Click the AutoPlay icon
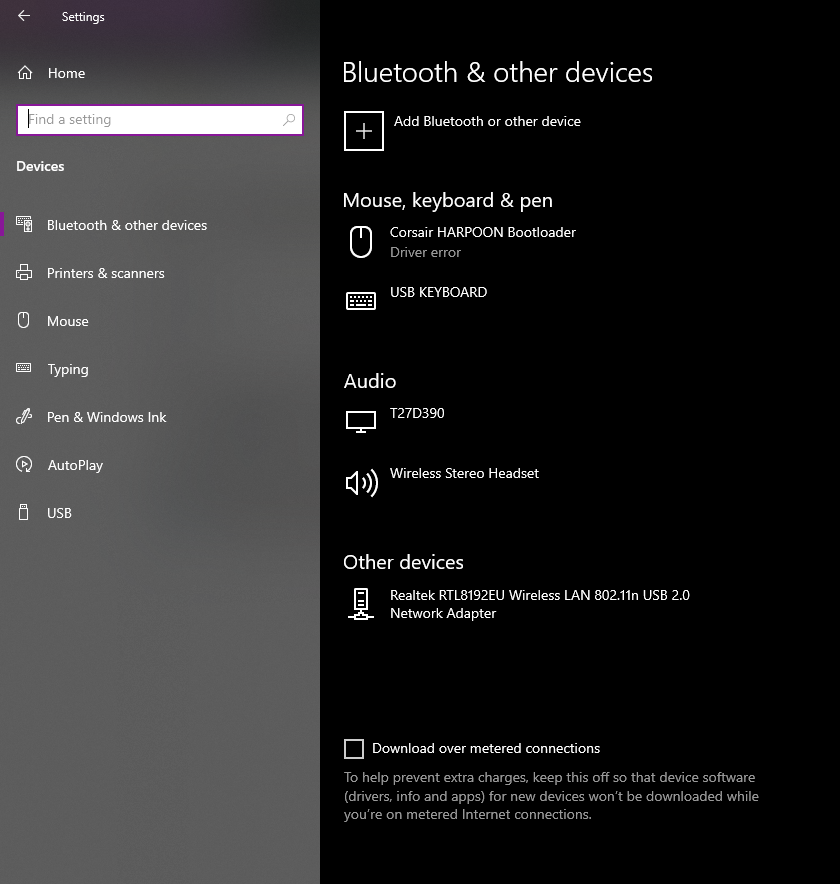The width and height of the screenshot is (840, 884). click(x=24, y=465)
